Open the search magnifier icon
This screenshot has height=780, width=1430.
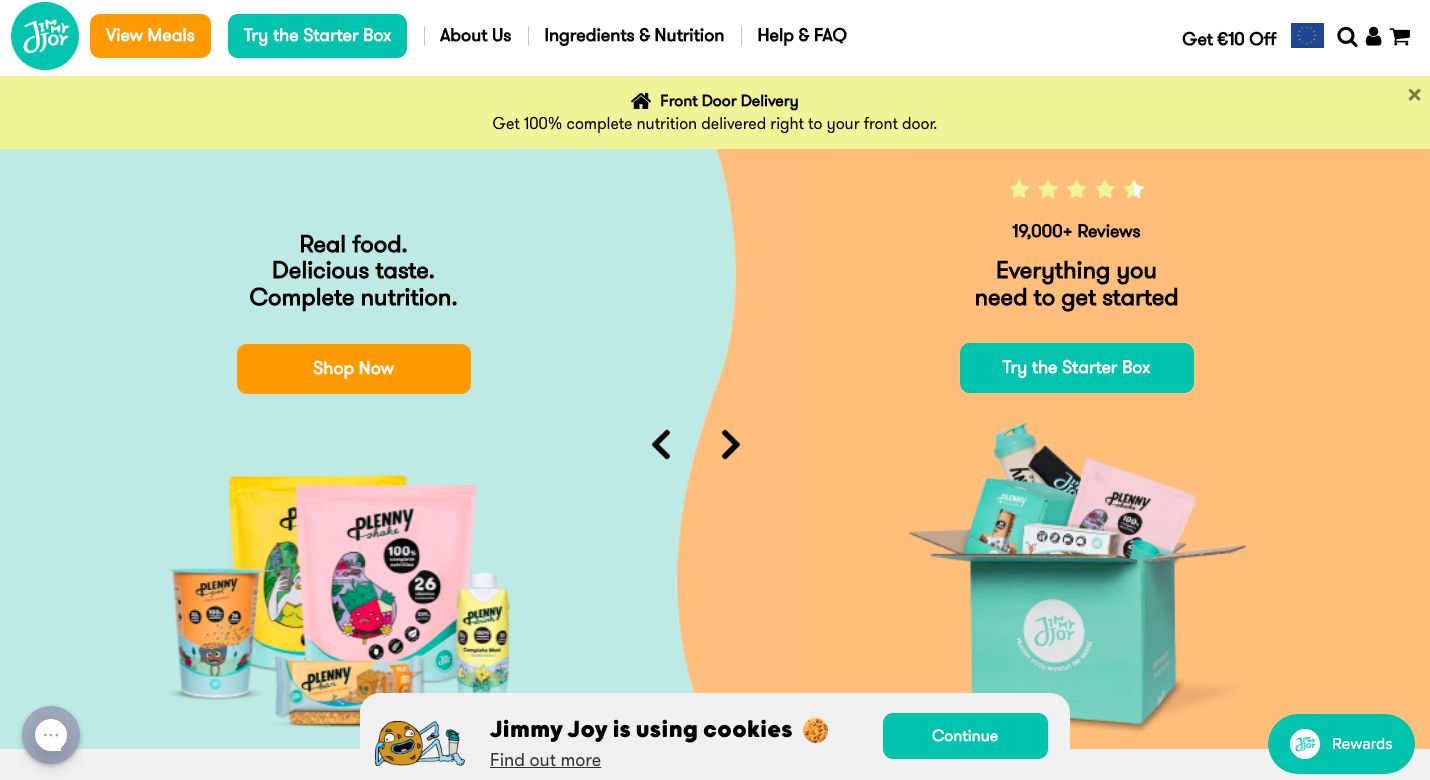1347,37
